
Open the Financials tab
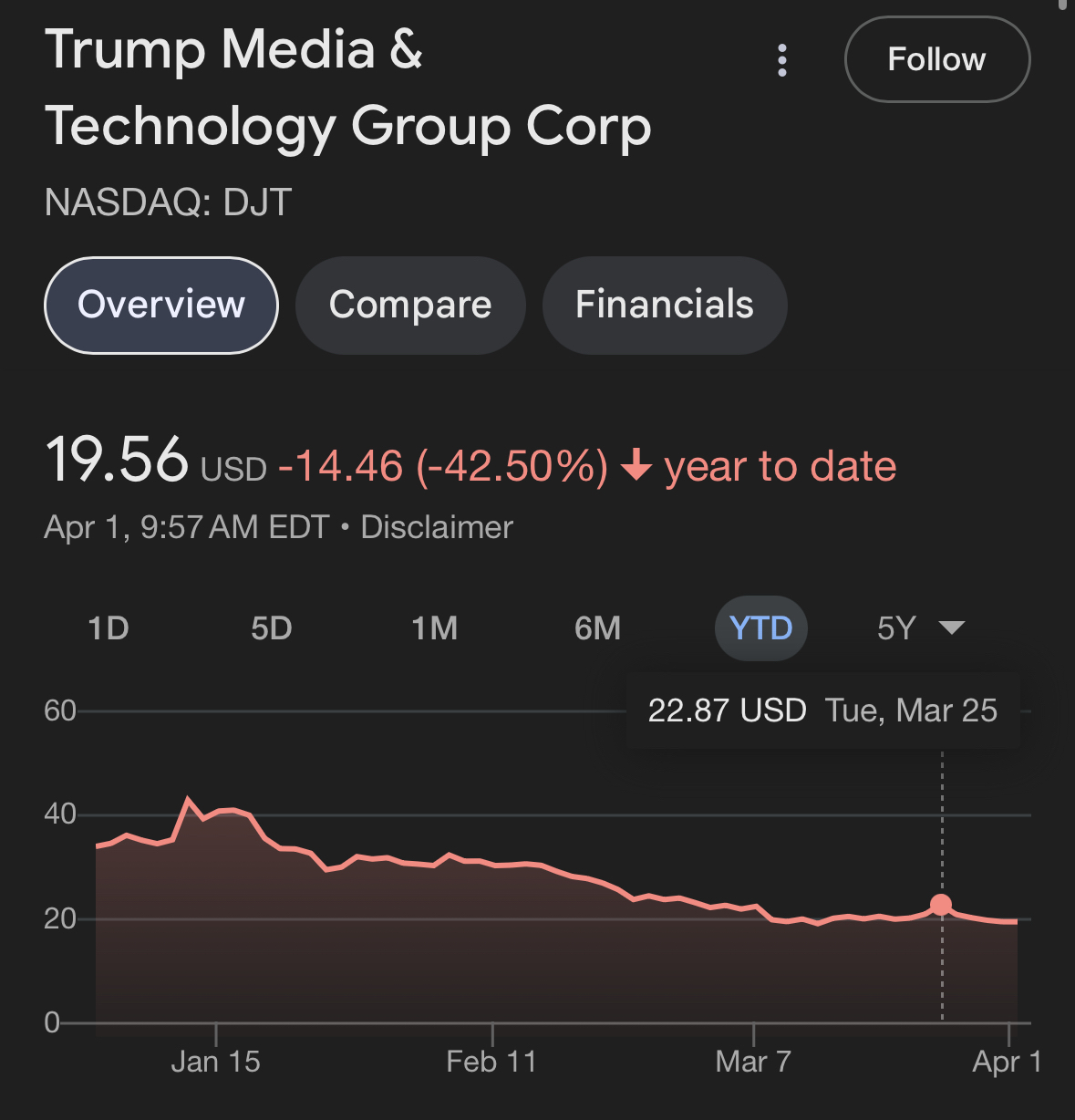[664, 305]
